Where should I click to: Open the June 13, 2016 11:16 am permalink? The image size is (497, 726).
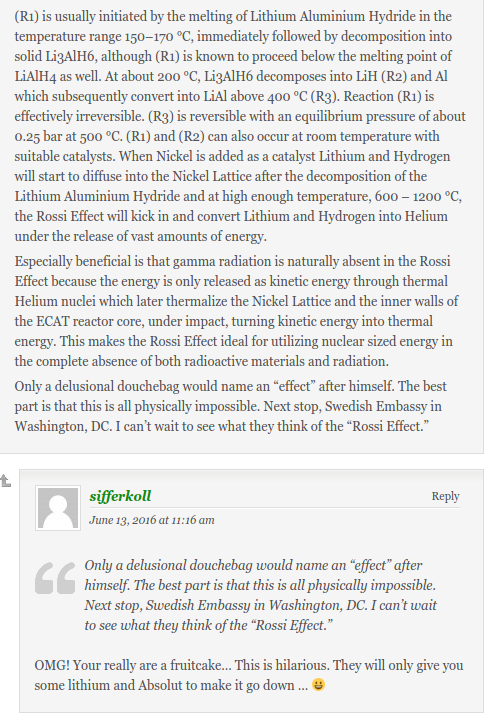[x=152, y=520]
